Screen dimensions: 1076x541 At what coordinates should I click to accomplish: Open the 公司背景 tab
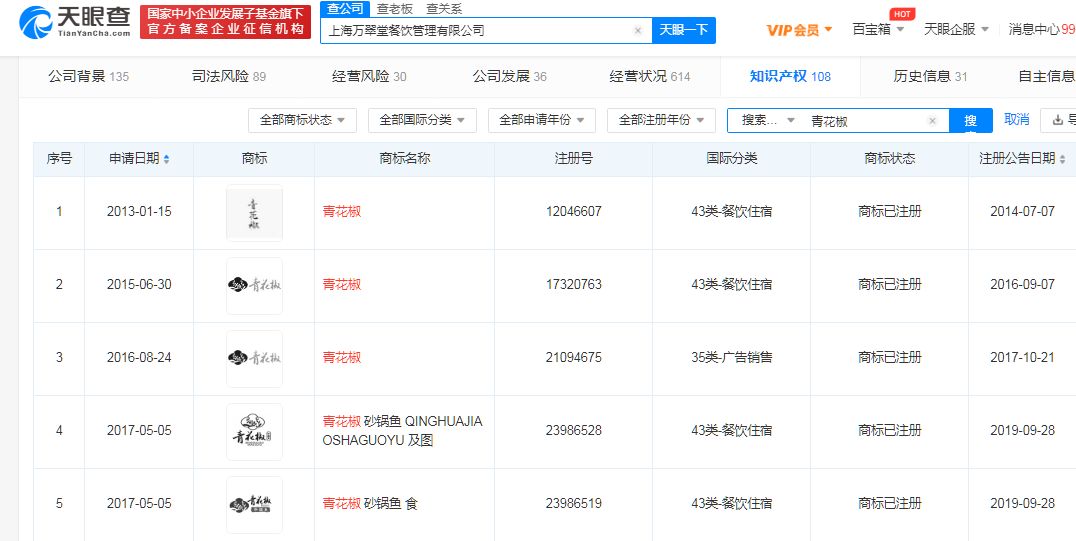tap(89, 76)
